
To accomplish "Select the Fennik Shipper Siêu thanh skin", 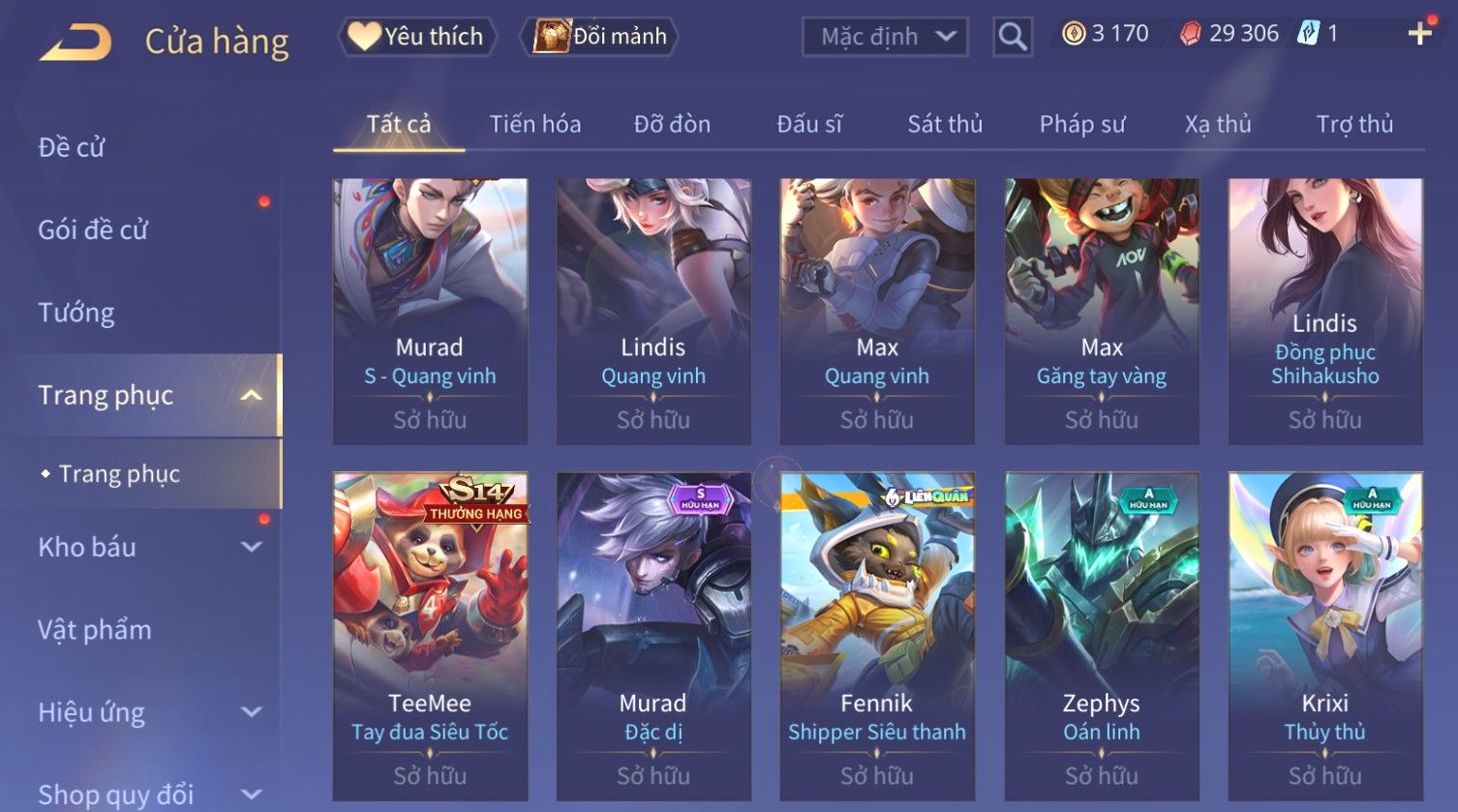I will 877,636.
